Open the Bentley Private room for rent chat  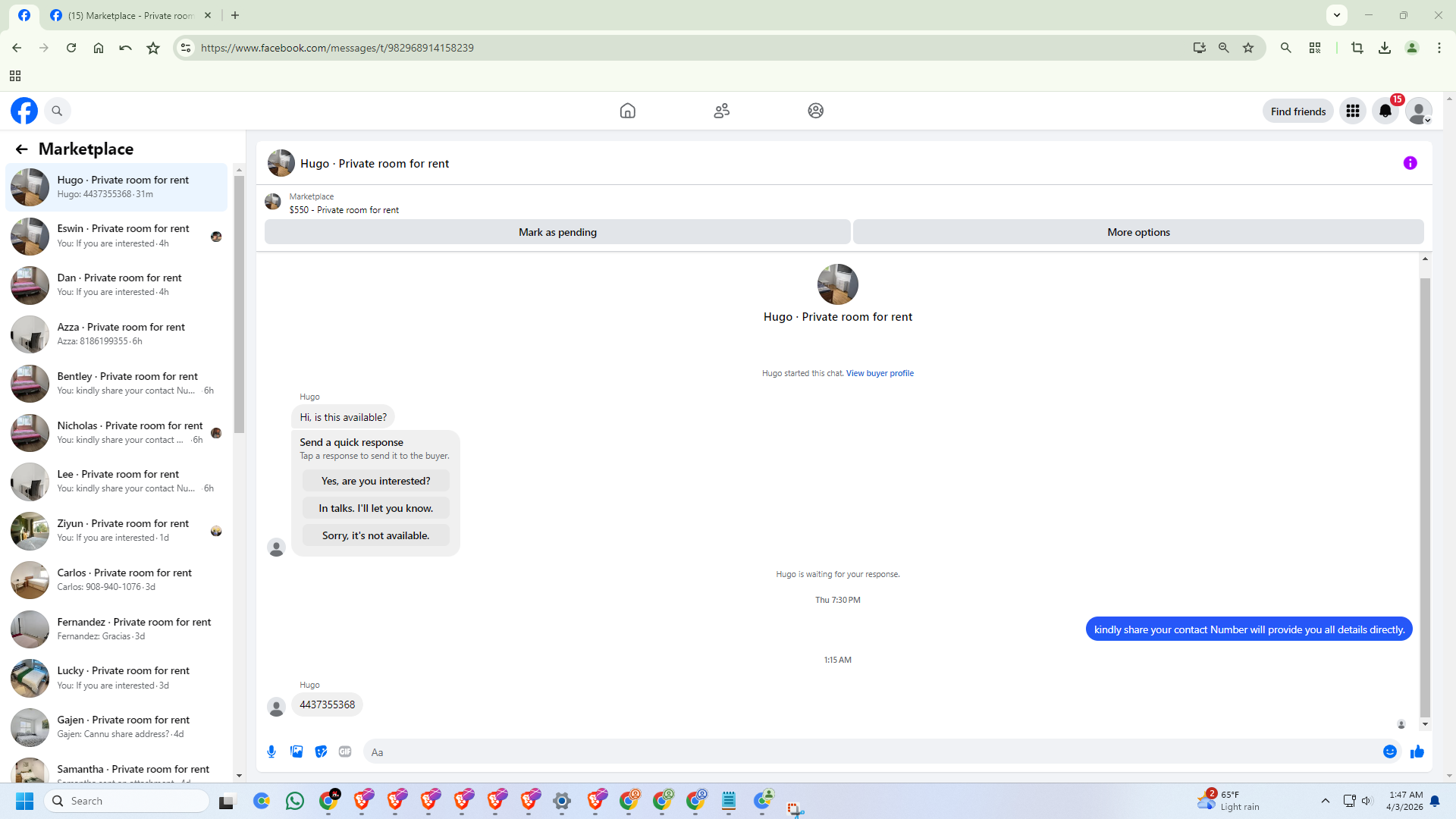coord(116,384)
